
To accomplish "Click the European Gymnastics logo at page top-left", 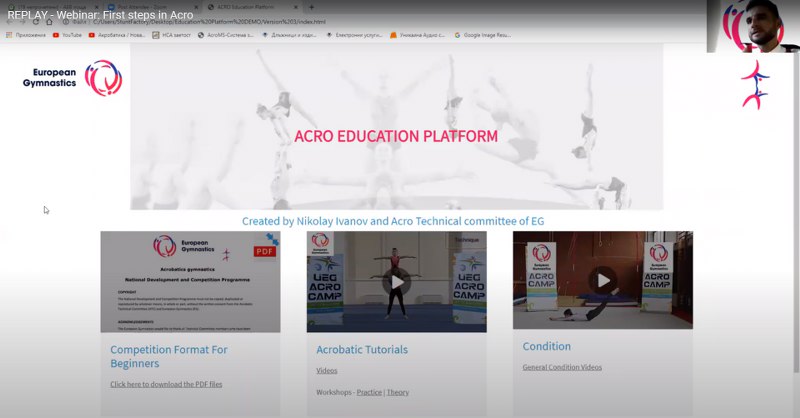I will click(x=72, y=78).
